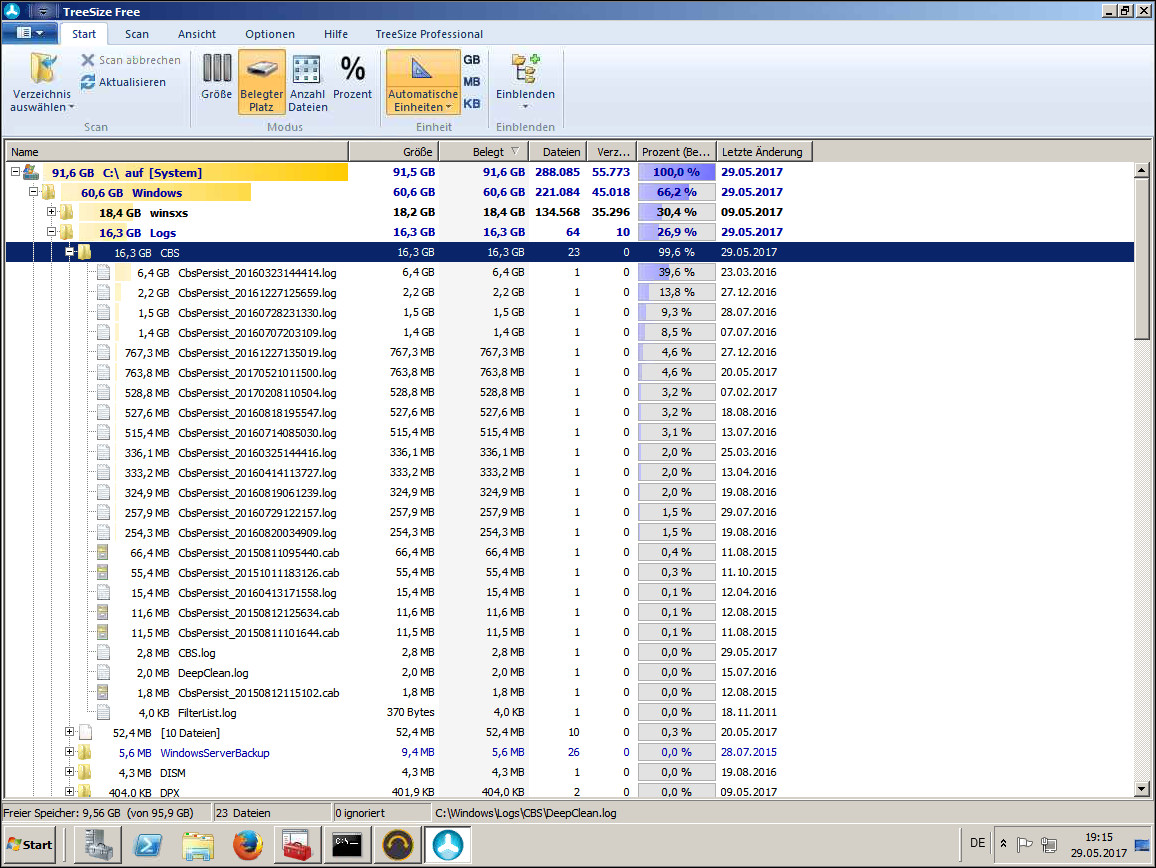Set the unit to MB
Screen dimensions: 1156x868
pos(472,82)
